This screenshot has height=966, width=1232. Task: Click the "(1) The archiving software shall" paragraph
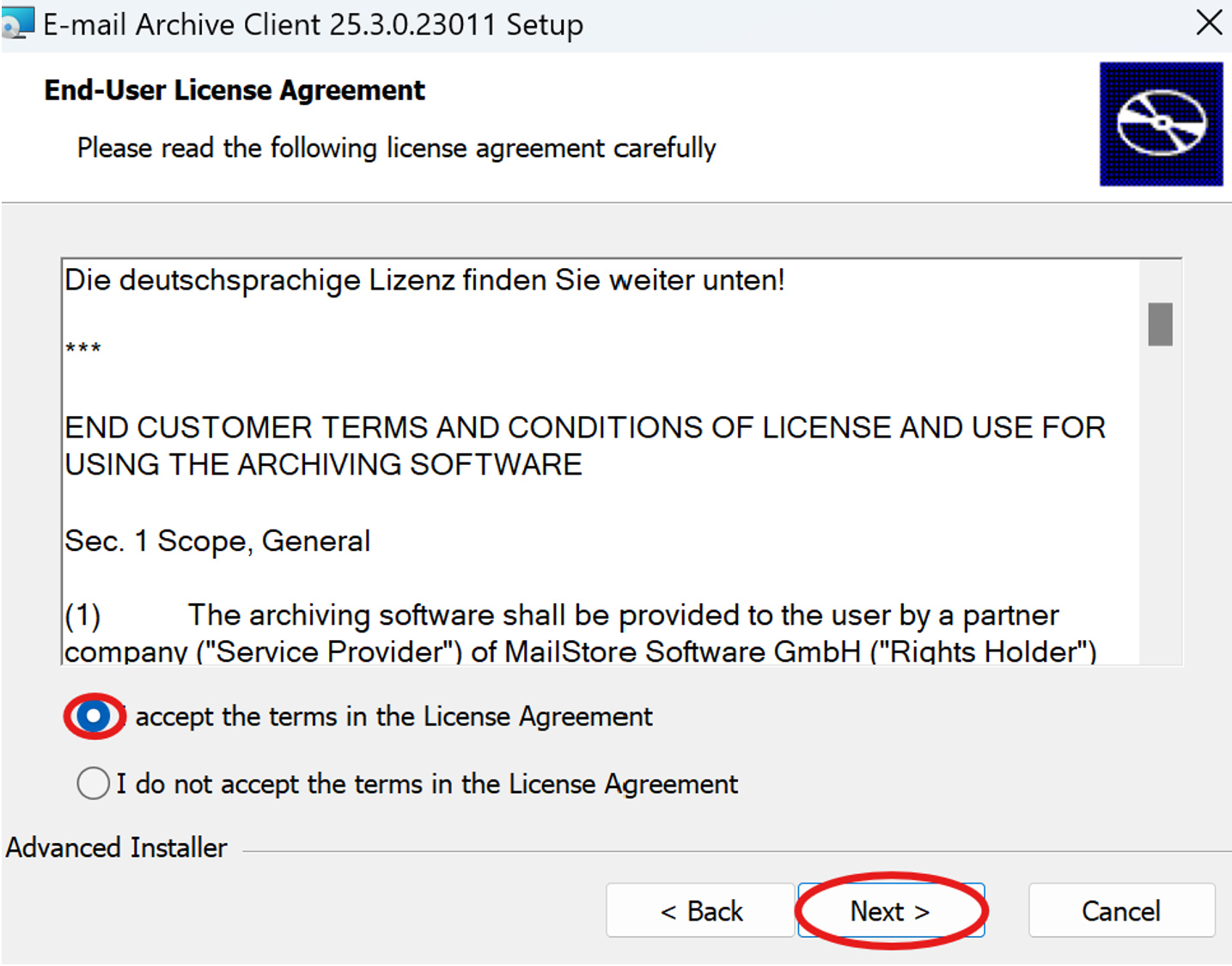[x=581, y=633]
